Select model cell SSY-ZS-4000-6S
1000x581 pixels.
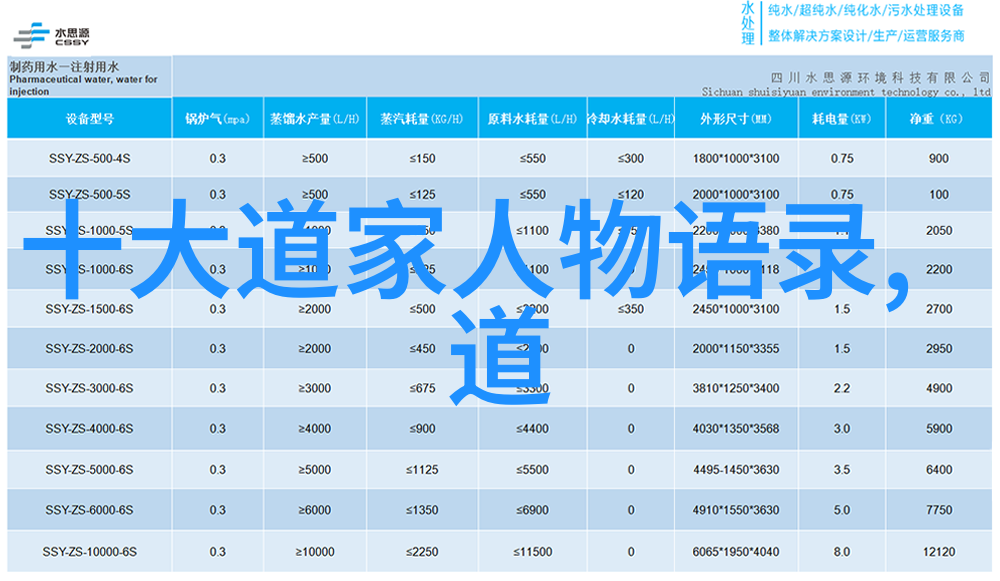(89, 429)
